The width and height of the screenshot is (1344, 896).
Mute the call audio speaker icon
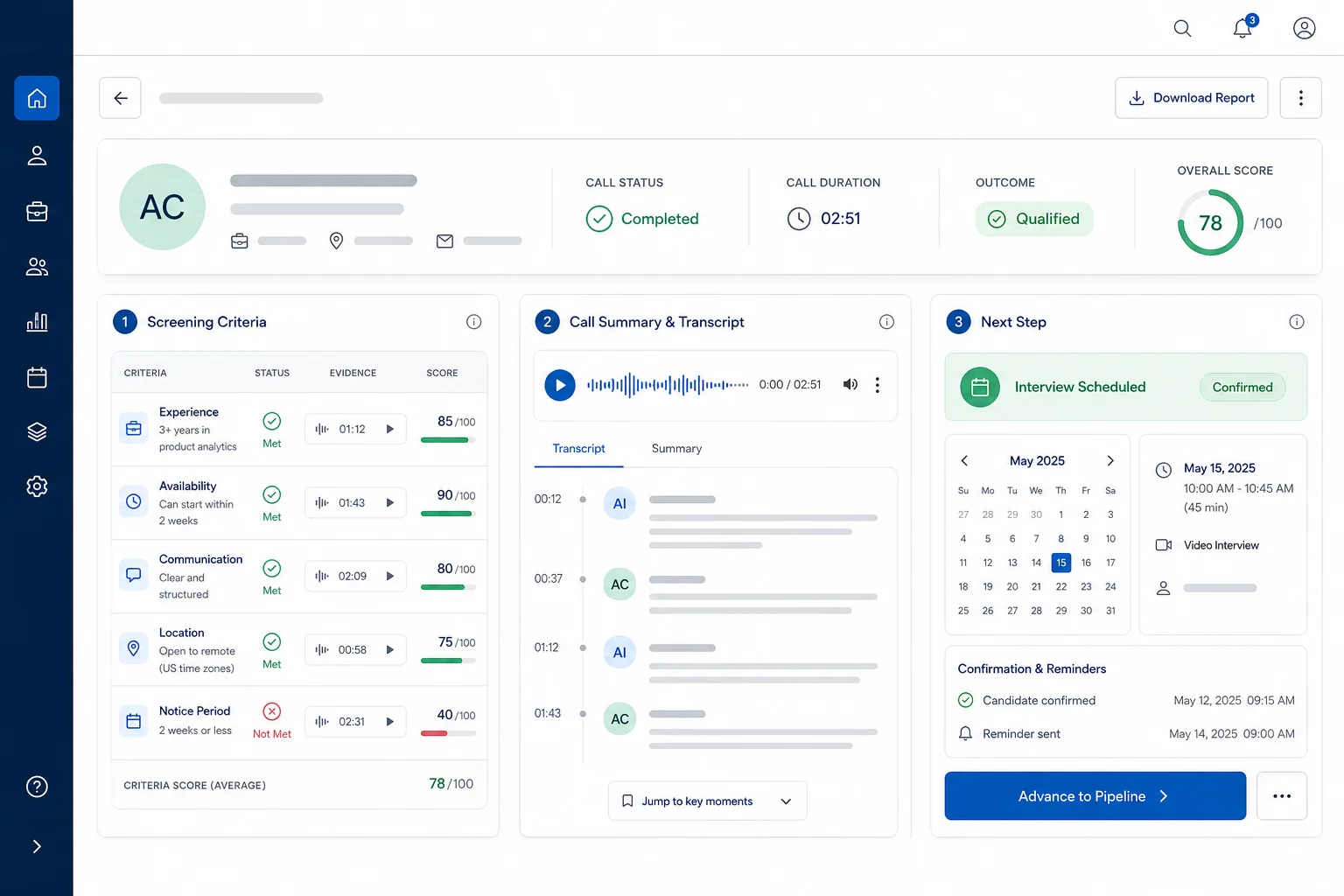(850, 384)
